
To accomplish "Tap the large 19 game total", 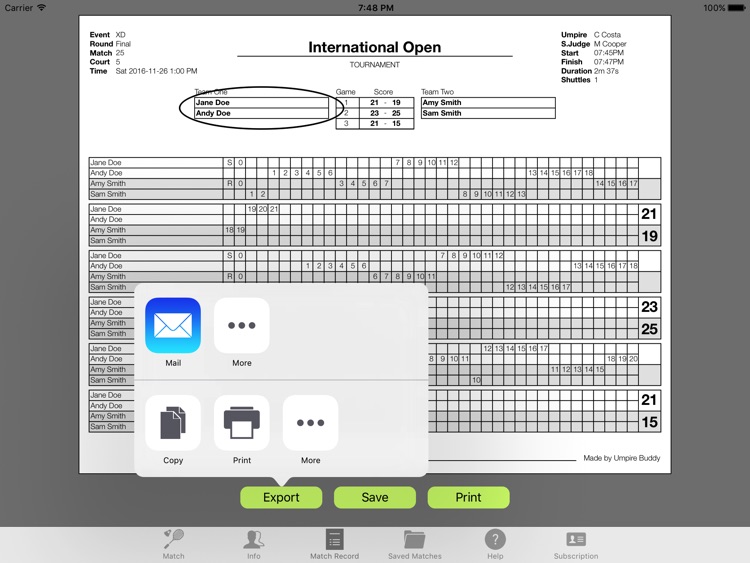I will pyautogui.click(x=649, y=236).
